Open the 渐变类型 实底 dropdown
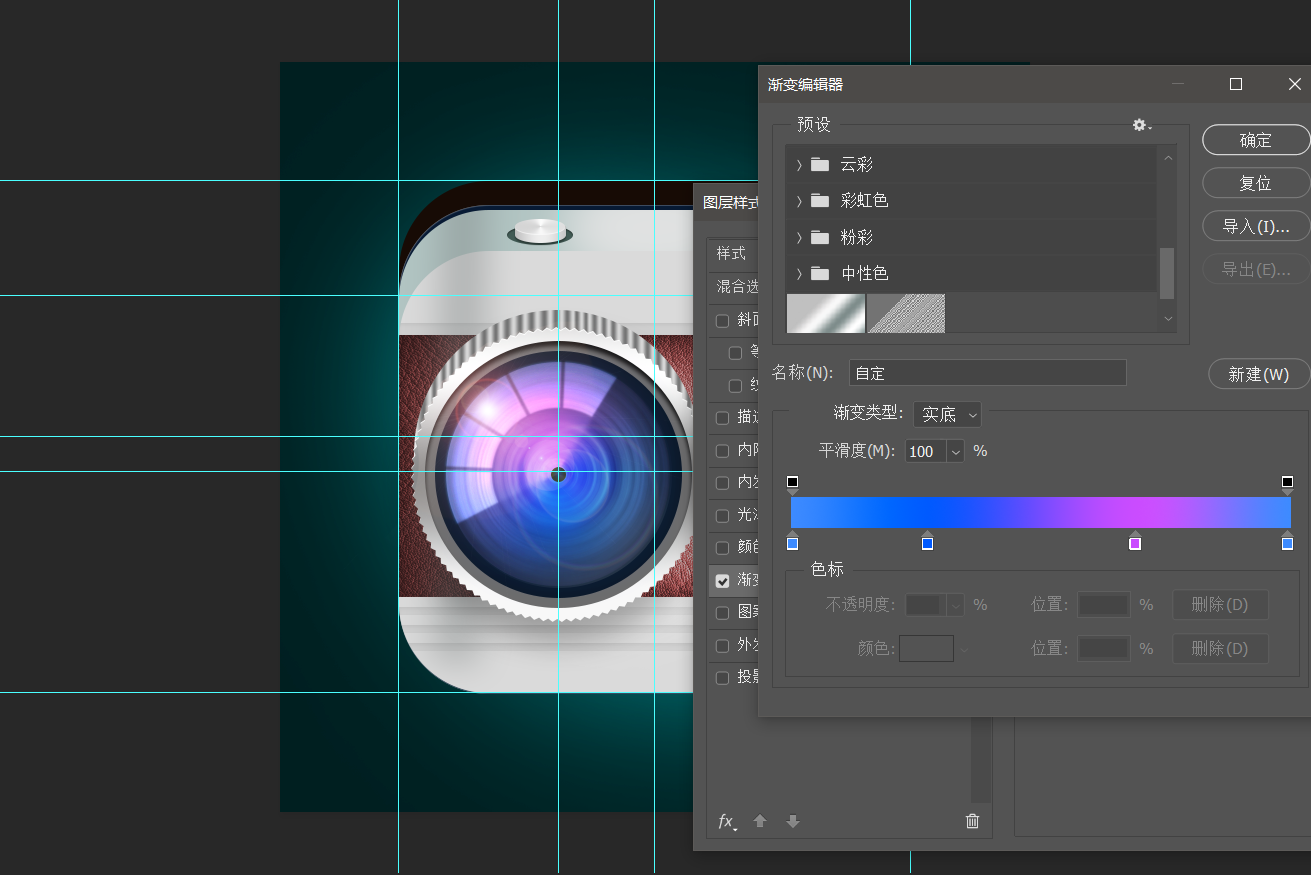The width and height of the screenshot is (1311, 875). tap(947, 414)
